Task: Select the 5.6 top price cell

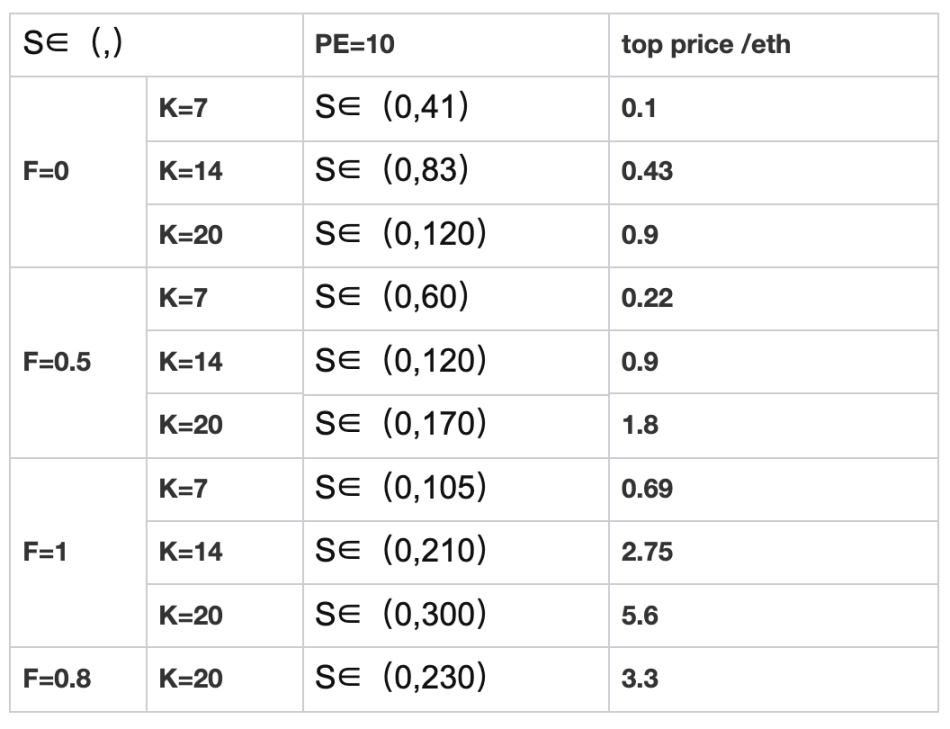Action: [633, 616]
